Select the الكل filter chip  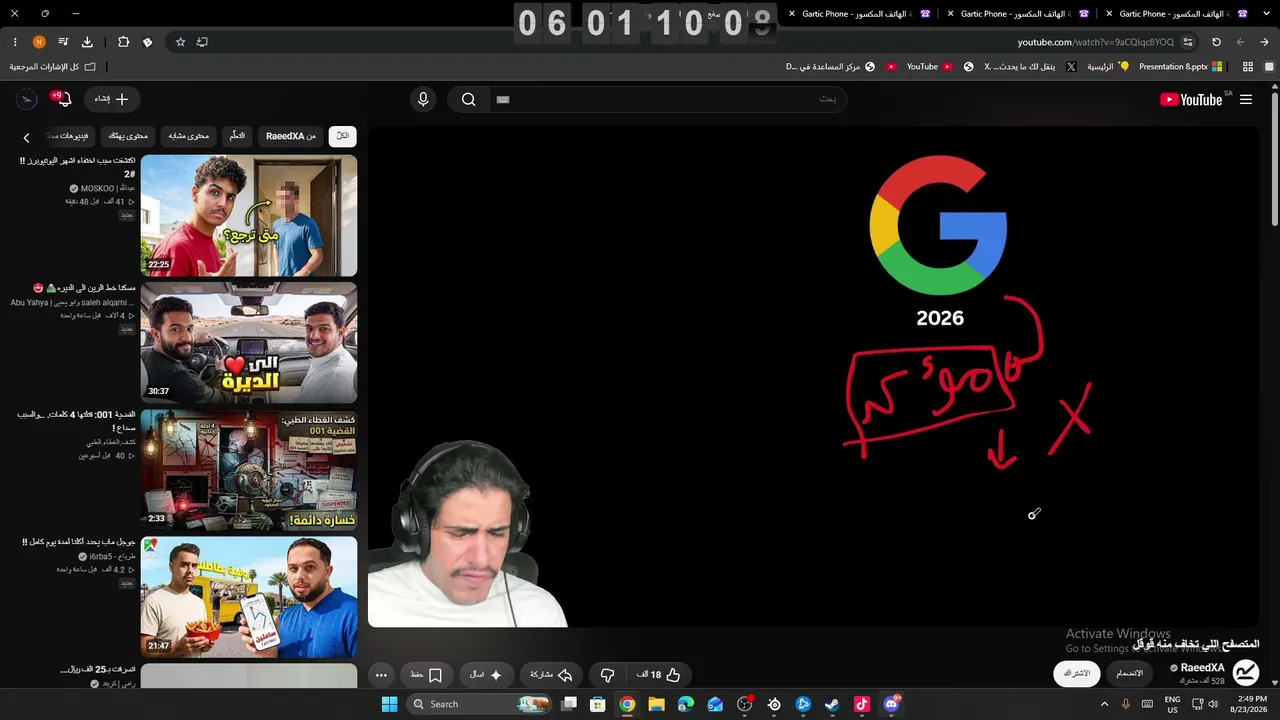click(342, 136)
